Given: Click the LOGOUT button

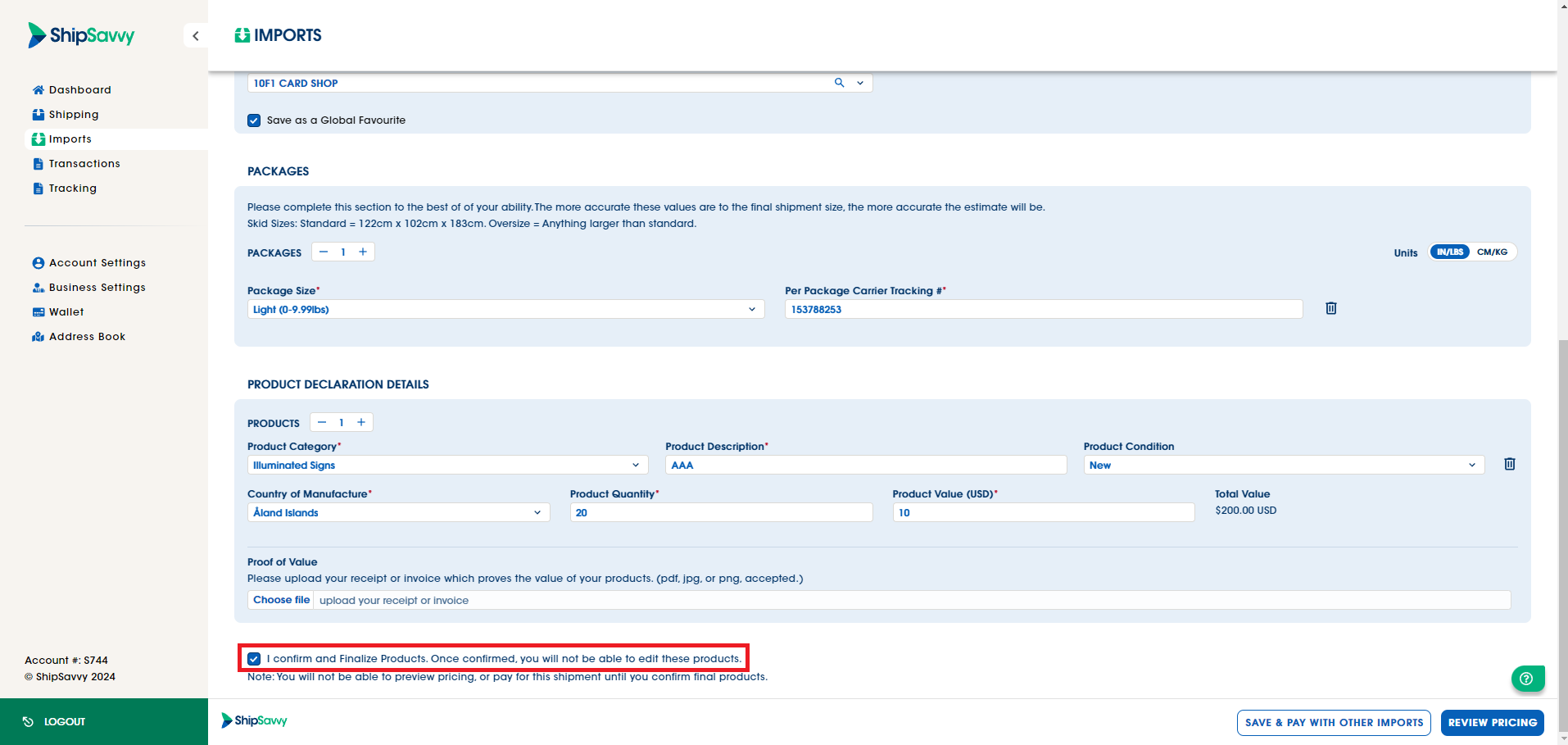Looking at the screenshot, I should coord(104,722).
